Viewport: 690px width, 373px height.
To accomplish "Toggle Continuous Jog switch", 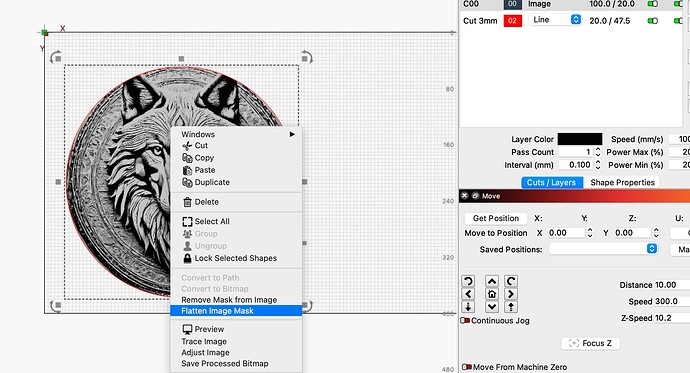I will [x=465, y=321].
